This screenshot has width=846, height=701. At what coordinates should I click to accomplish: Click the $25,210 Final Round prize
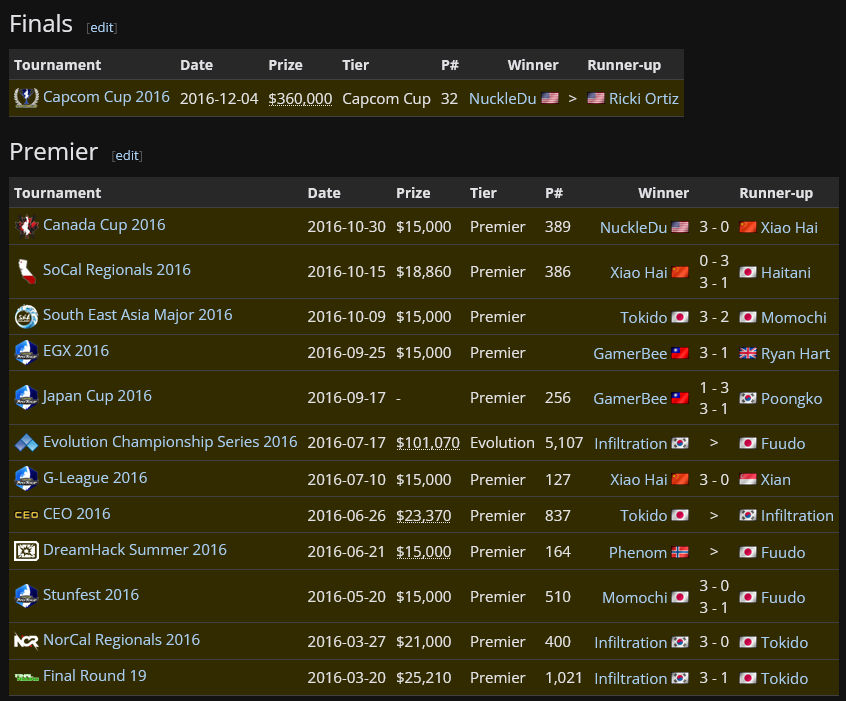pyautogui.click(x=424, y=677)
